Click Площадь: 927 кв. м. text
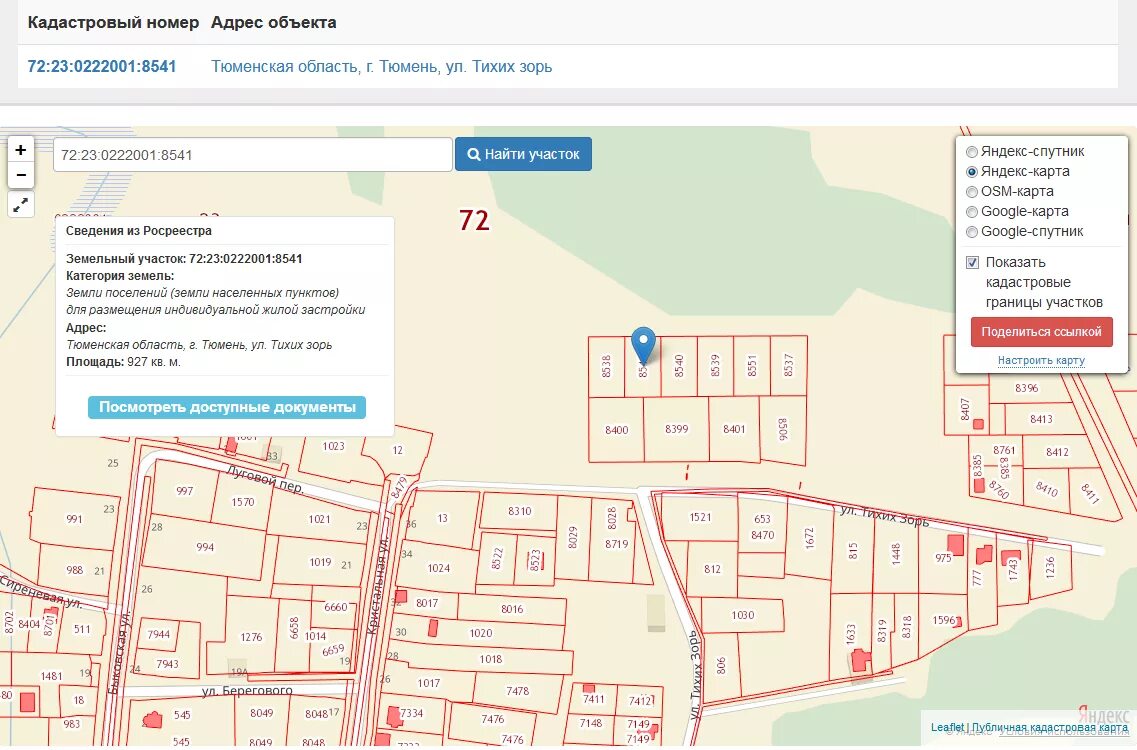 123,362
